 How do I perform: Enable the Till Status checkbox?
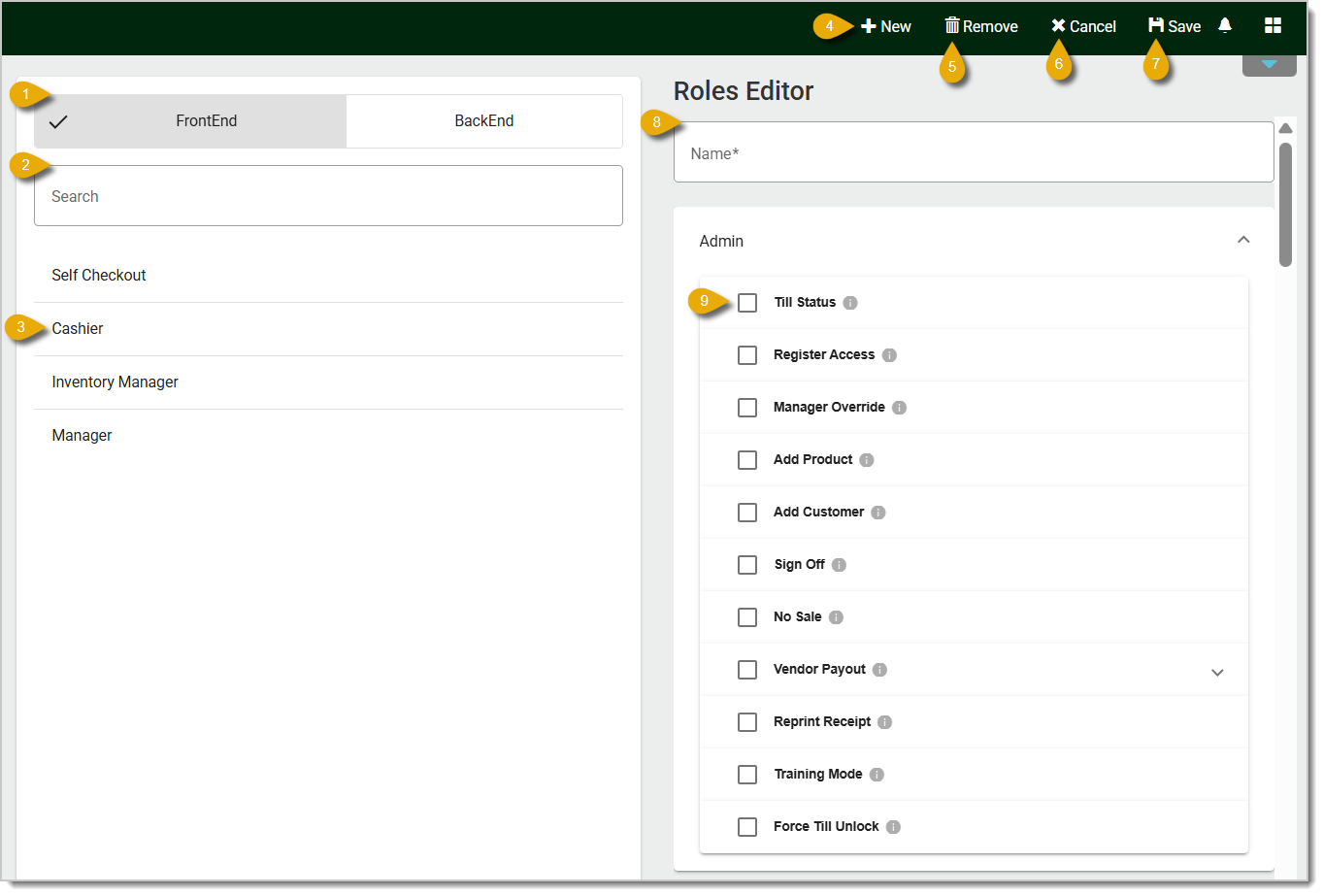point(747,303)
